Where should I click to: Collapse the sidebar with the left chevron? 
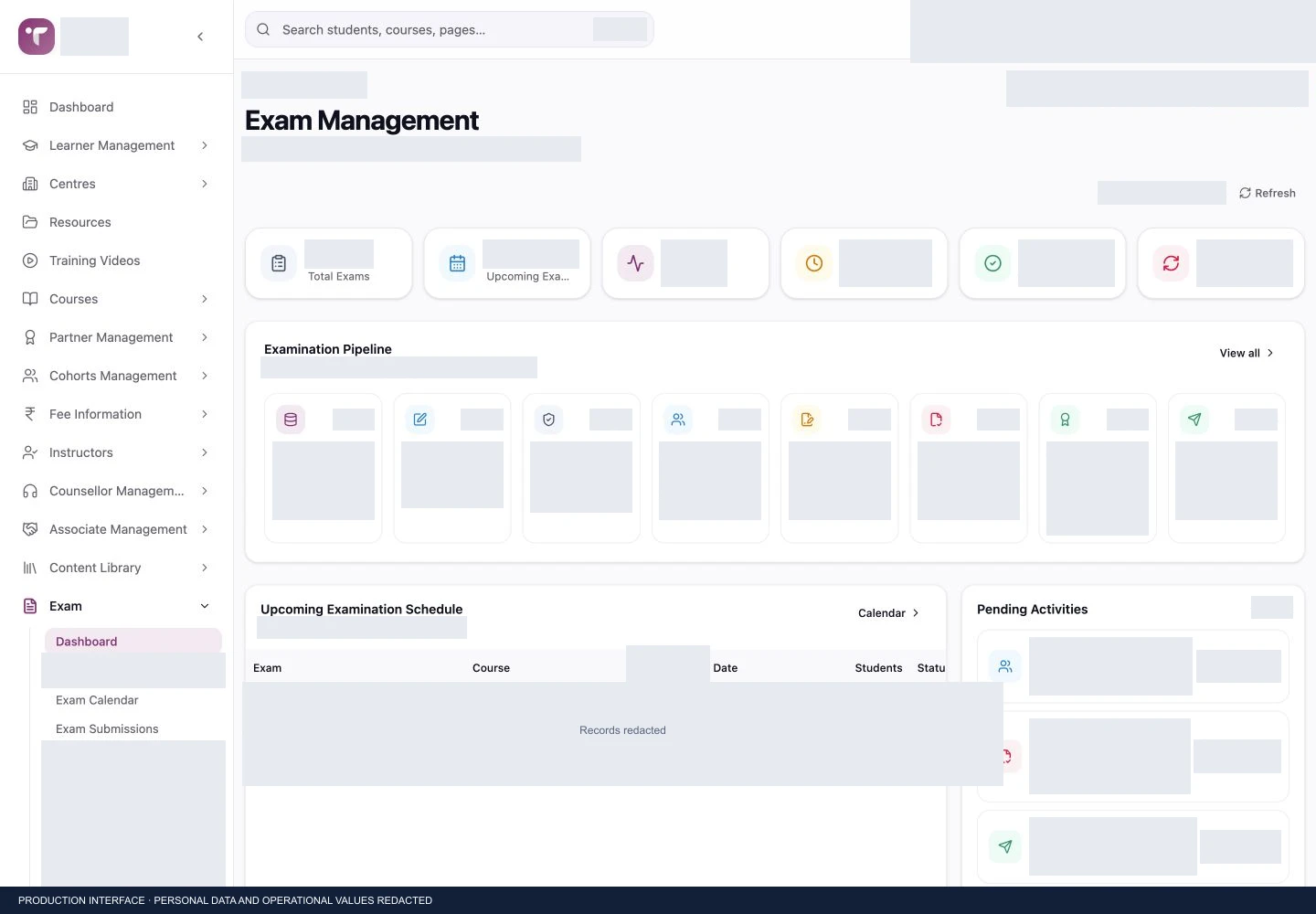point(200,37)
